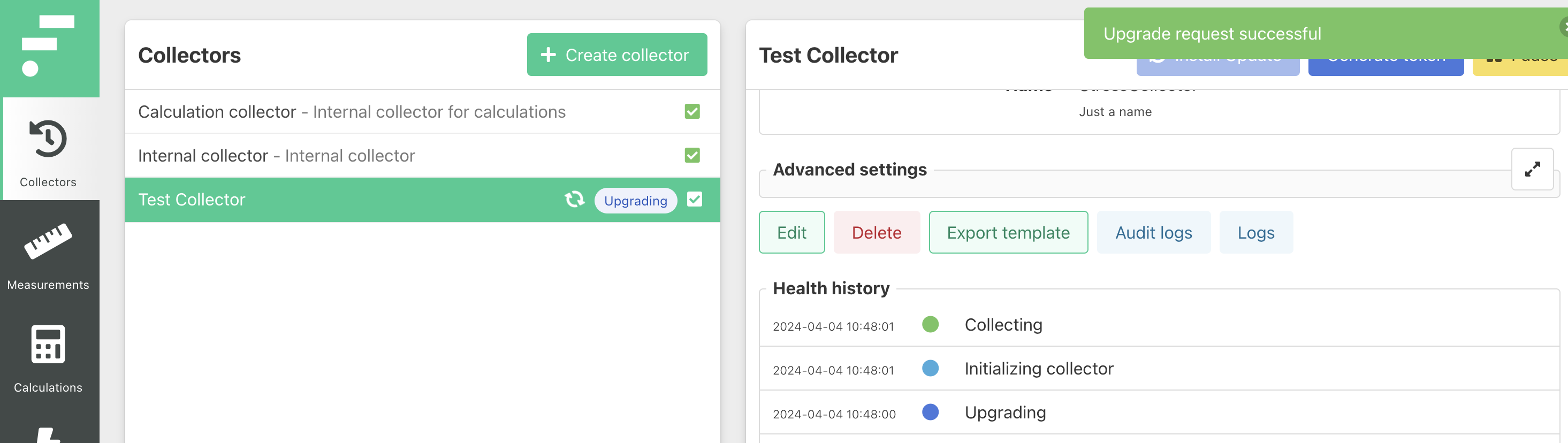The width and height of the screenshot is (1568, 443).
Task: Click the Delete button
Action: (877, 232)
